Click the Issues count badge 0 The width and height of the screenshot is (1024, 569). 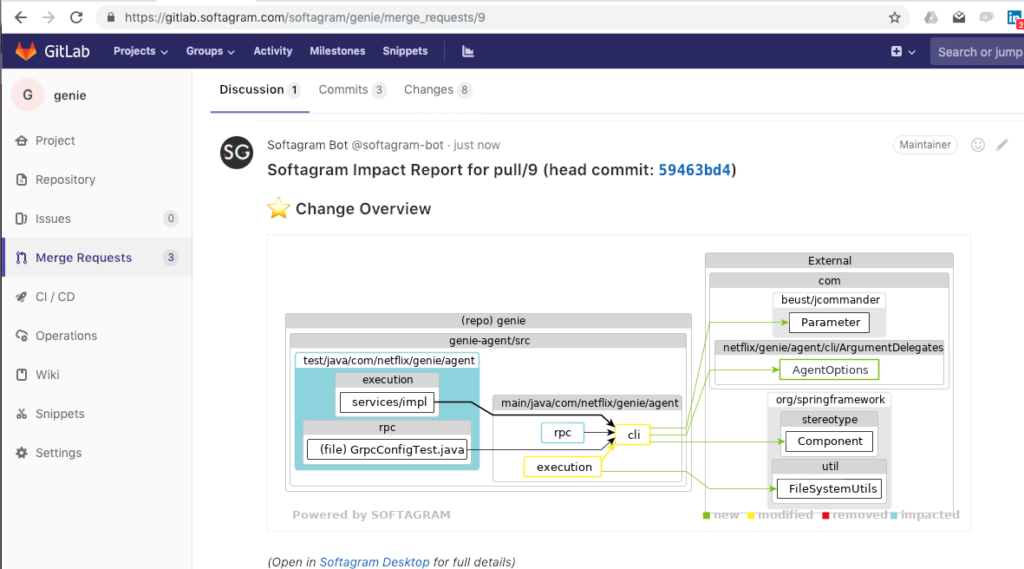tap(170, 218)
